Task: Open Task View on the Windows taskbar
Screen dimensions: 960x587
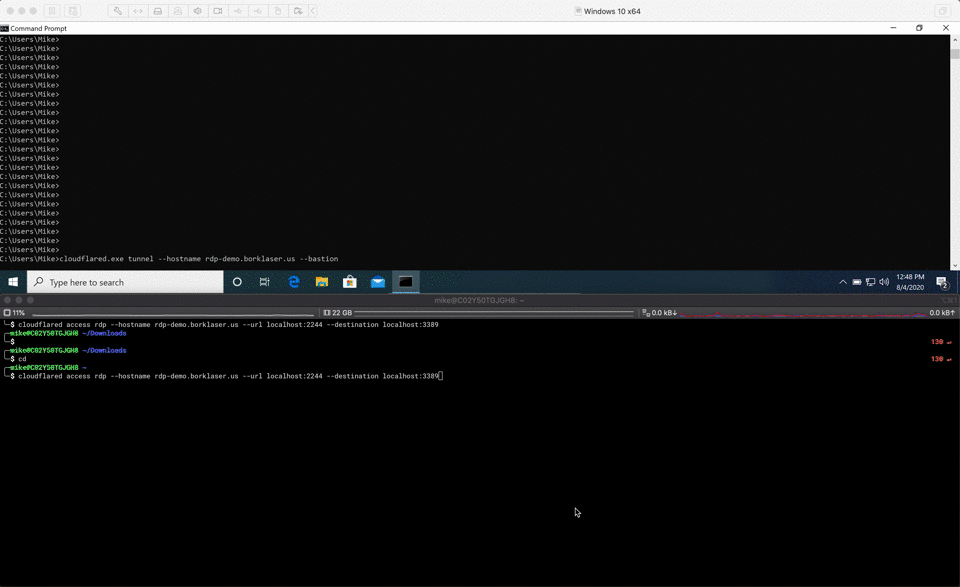Action: (264, 282)
